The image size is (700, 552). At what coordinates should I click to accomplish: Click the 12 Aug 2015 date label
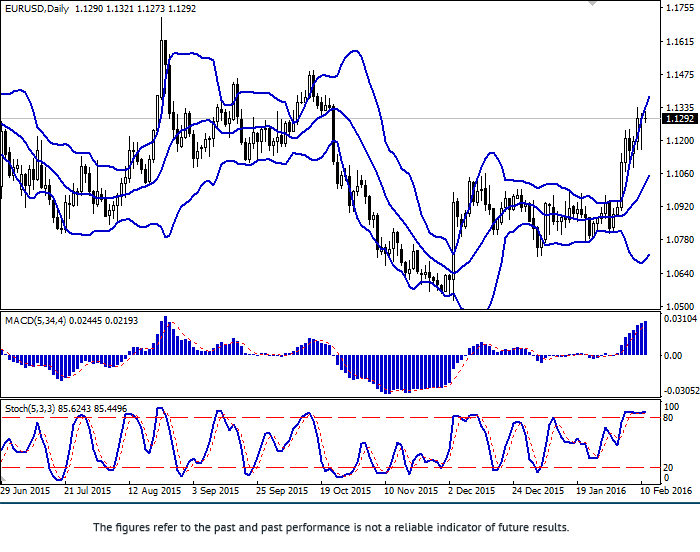[x=154, y=491]
